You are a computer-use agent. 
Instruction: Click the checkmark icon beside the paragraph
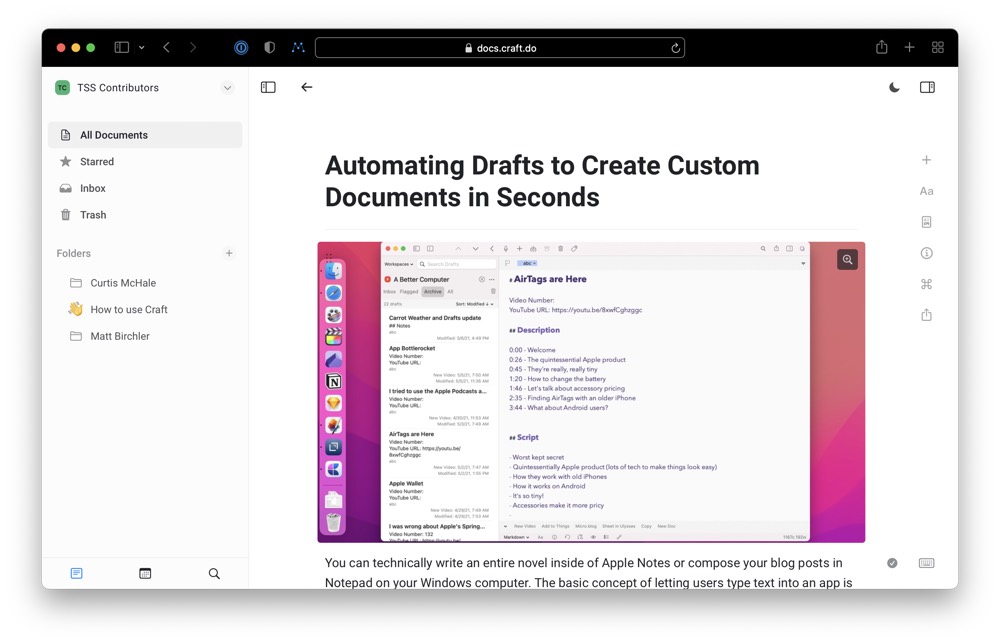892,563
